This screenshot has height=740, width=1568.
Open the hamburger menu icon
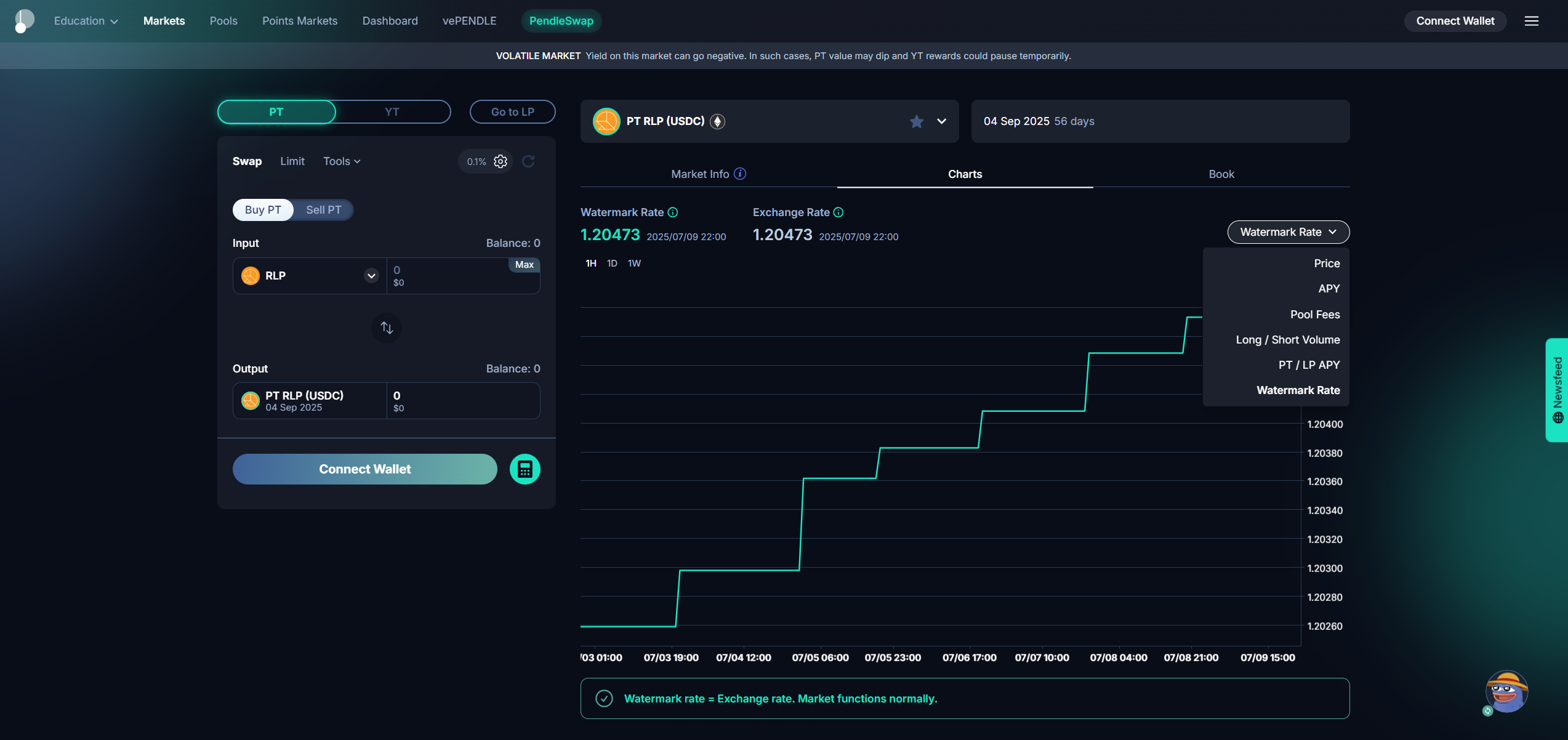(1532, 21)
